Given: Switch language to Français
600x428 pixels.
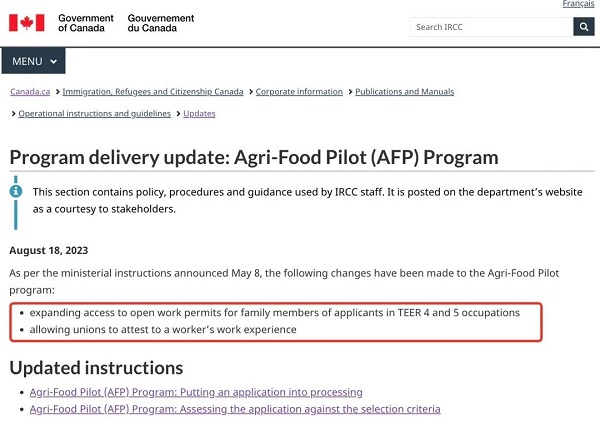Looking at the screenshot, I should coord(578,5).
